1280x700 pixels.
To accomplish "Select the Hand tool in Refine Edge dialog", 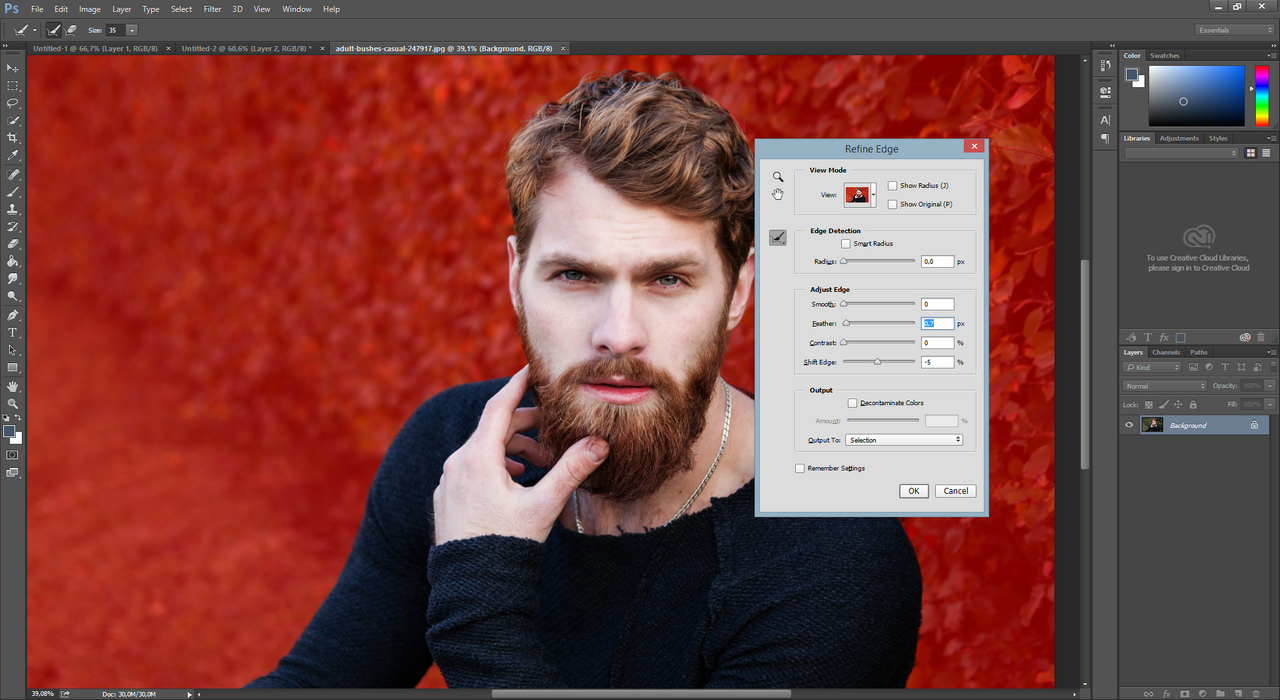I will [x=778, y=194].
